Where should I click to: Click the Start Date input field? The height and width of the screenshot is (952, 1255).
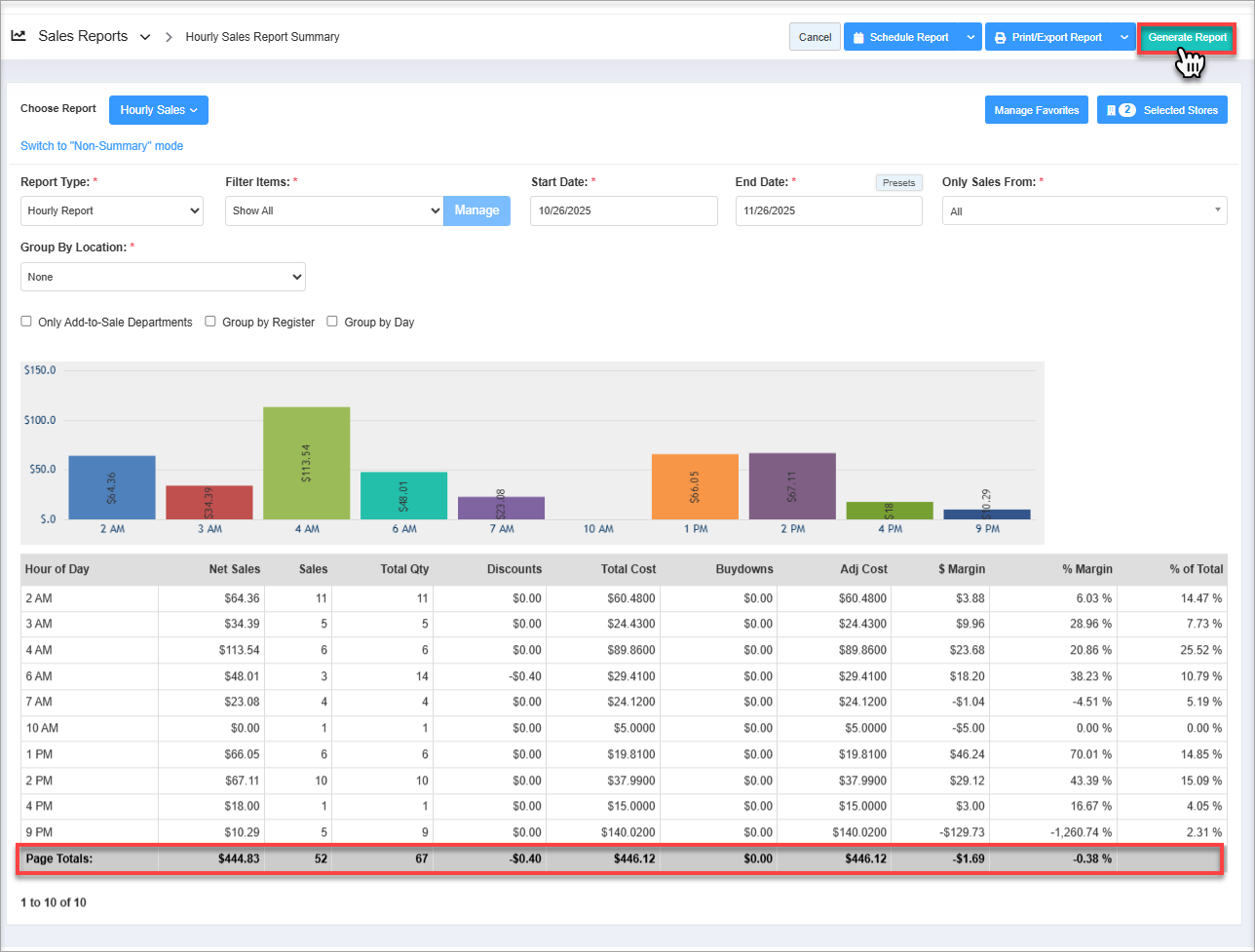(x=624, y=210)
